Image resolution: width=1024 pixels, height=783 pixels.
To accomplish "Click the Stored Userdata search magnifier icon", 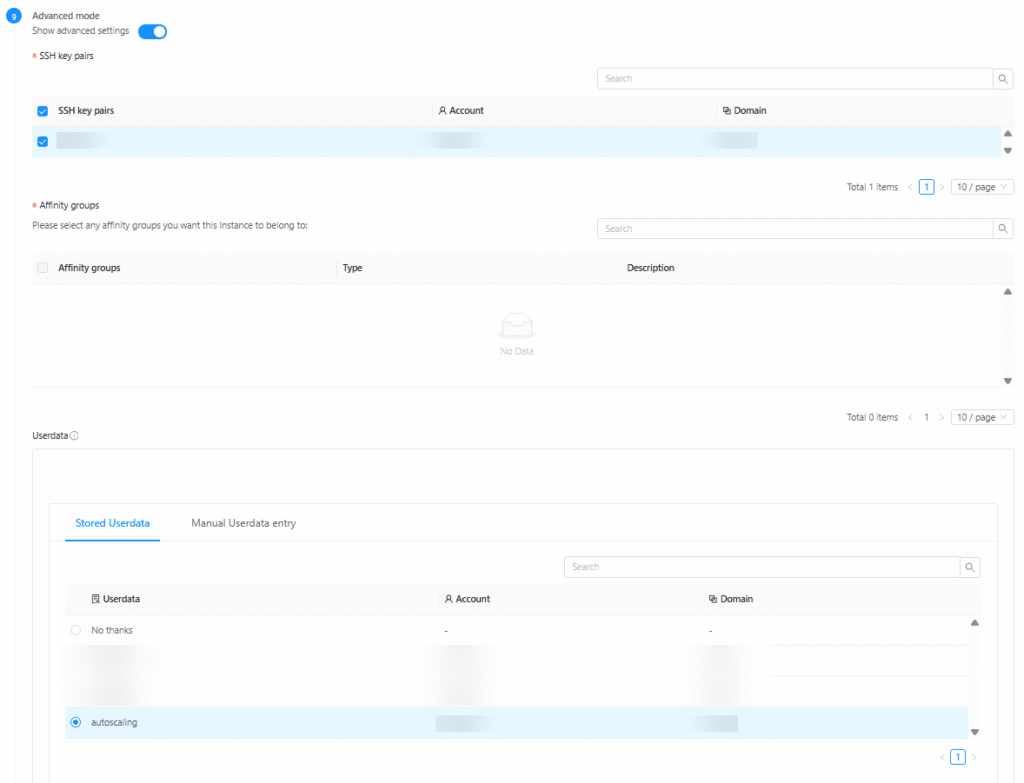I will [970, 567].
